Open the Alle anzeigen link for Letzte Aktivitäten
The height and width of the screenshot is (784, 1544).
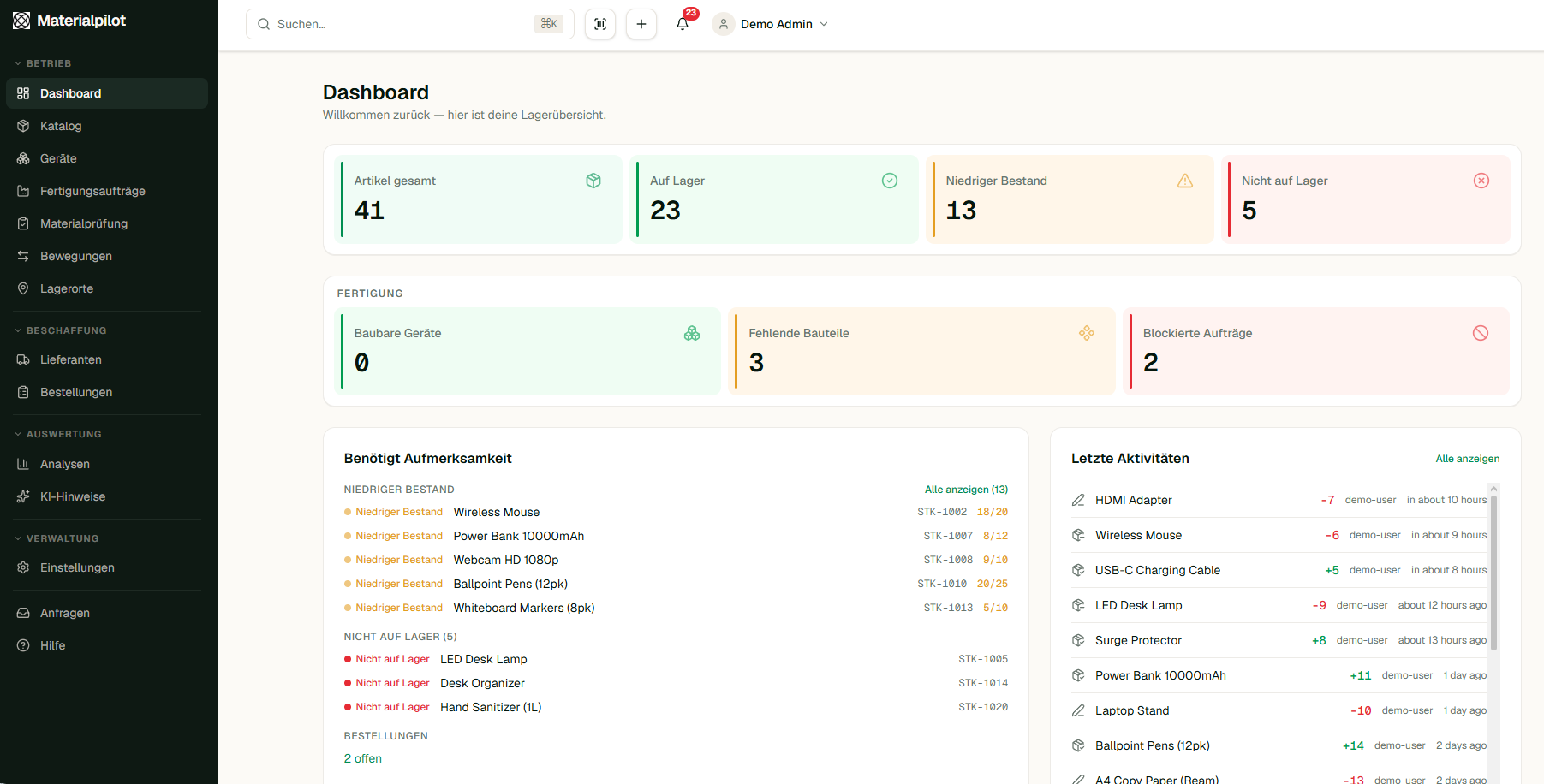[1468, 458]
